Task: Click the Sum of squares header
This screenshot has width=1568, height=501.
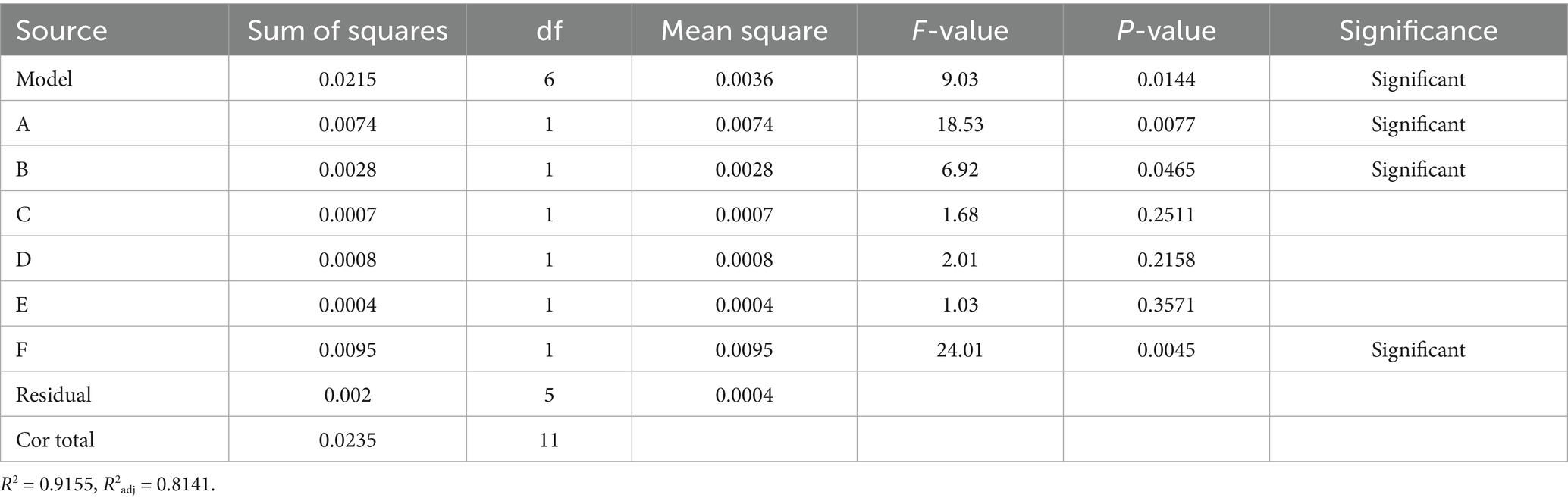Action: coord(347,30)
